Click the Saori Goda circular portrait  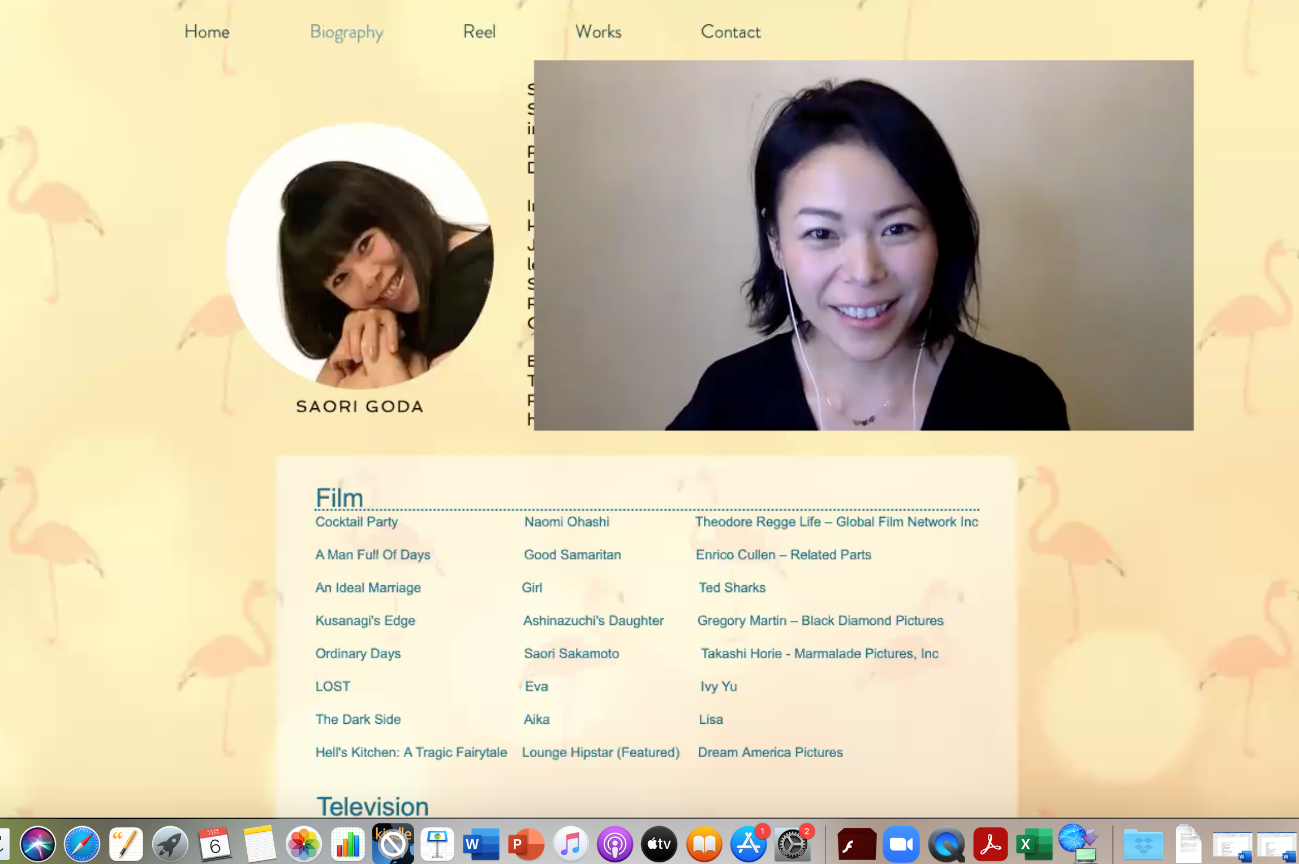coord(360,256)
